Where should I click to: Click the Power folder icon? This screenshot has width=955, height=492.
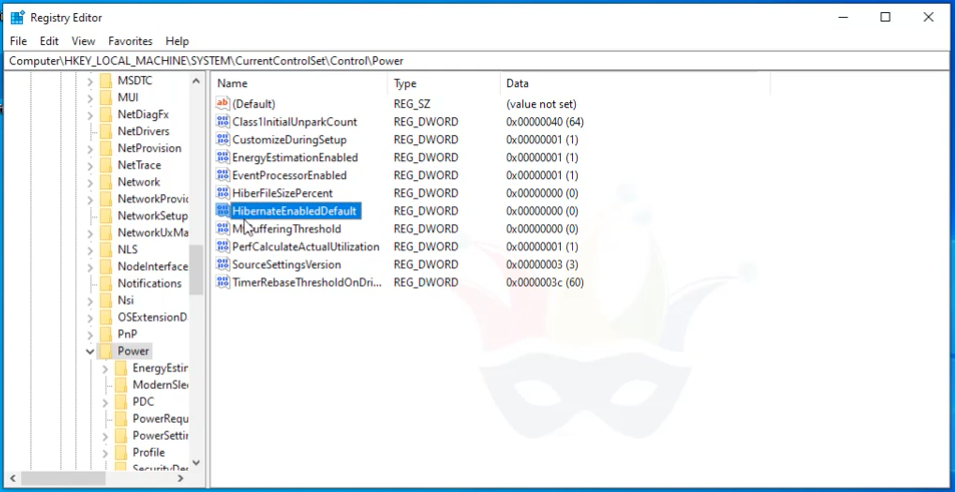click(x=107, y=351)
